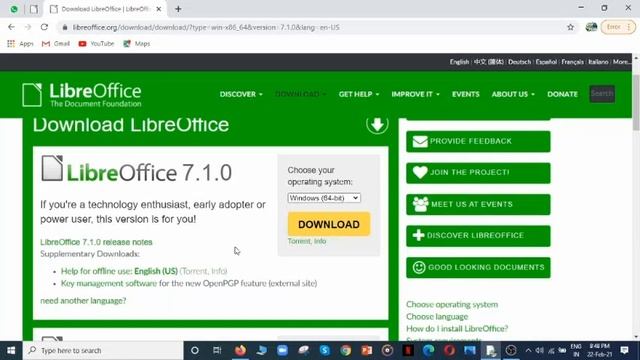Open the Maps bookmark
The width and height of the screenshot is (640, 360).
click(137, 44)
